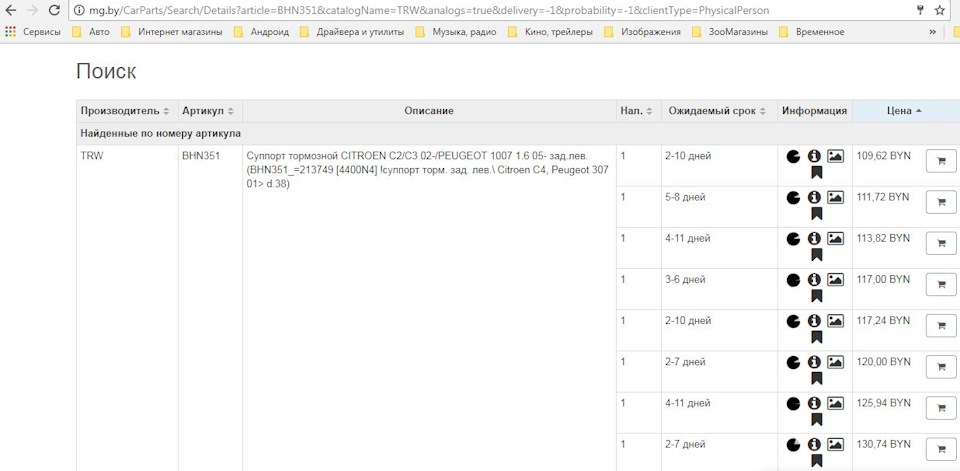Sort results by Цена column
This screenshot has width=960, height=471.
click(x=905, y=111)
